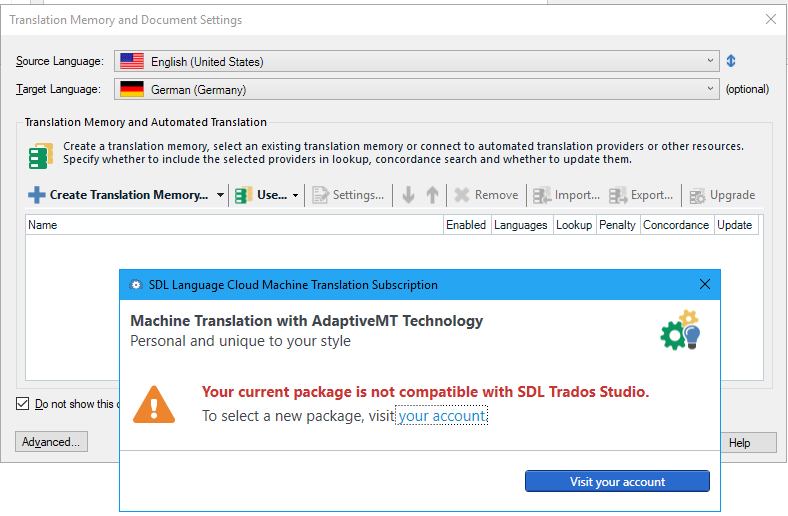Click the Help button
Viewport: 788px width, 516px height.
tap(739, 442)
